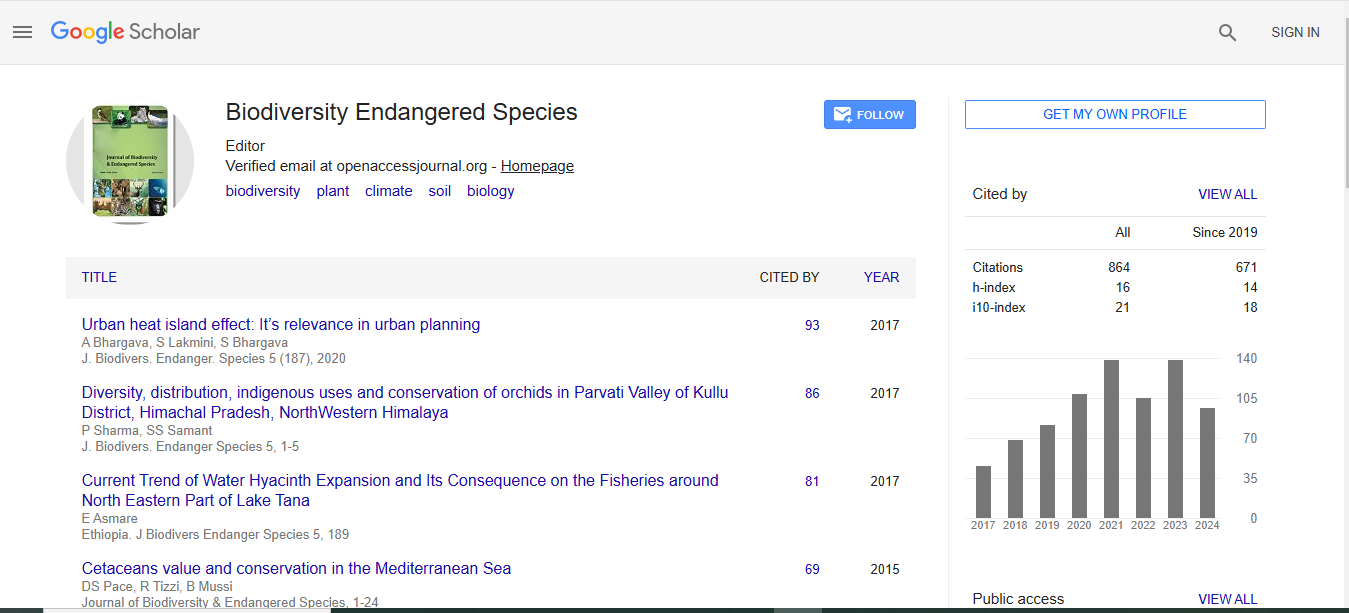Open Public access View All link
The height and width of the screenshot is (613, 1349).
click(1227, 599)
